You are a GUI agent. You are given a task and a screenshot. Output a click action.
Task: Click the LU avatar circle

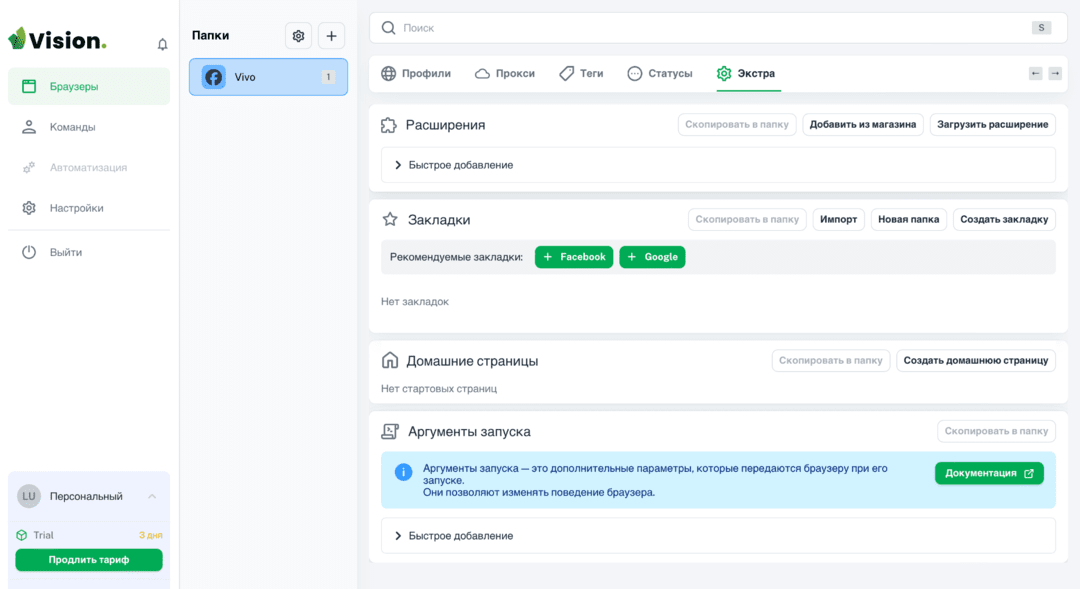coord(29,496)
